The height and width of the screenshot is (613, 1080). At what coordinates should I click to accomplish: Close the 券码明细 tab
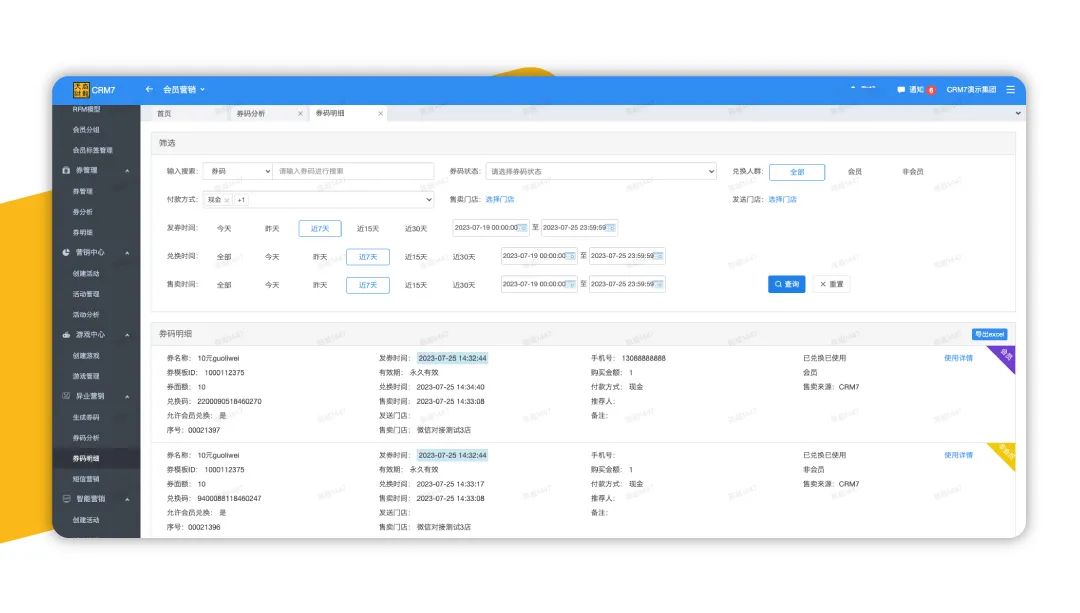click(380, 114)
